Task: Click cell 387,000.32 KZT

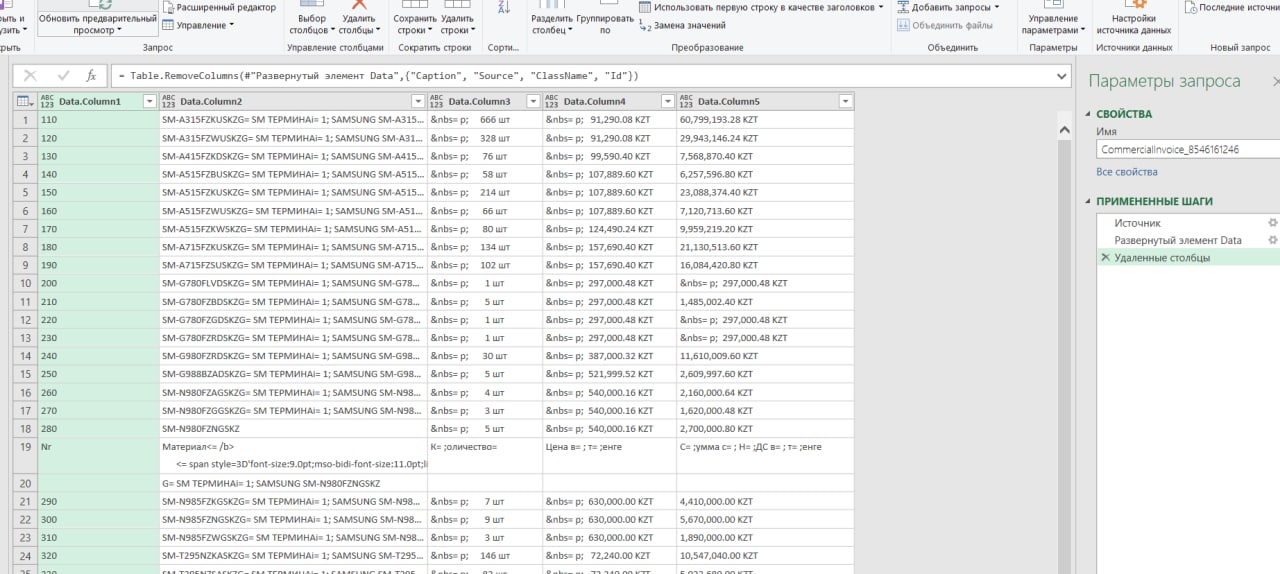Action: (x=609, y=355)
